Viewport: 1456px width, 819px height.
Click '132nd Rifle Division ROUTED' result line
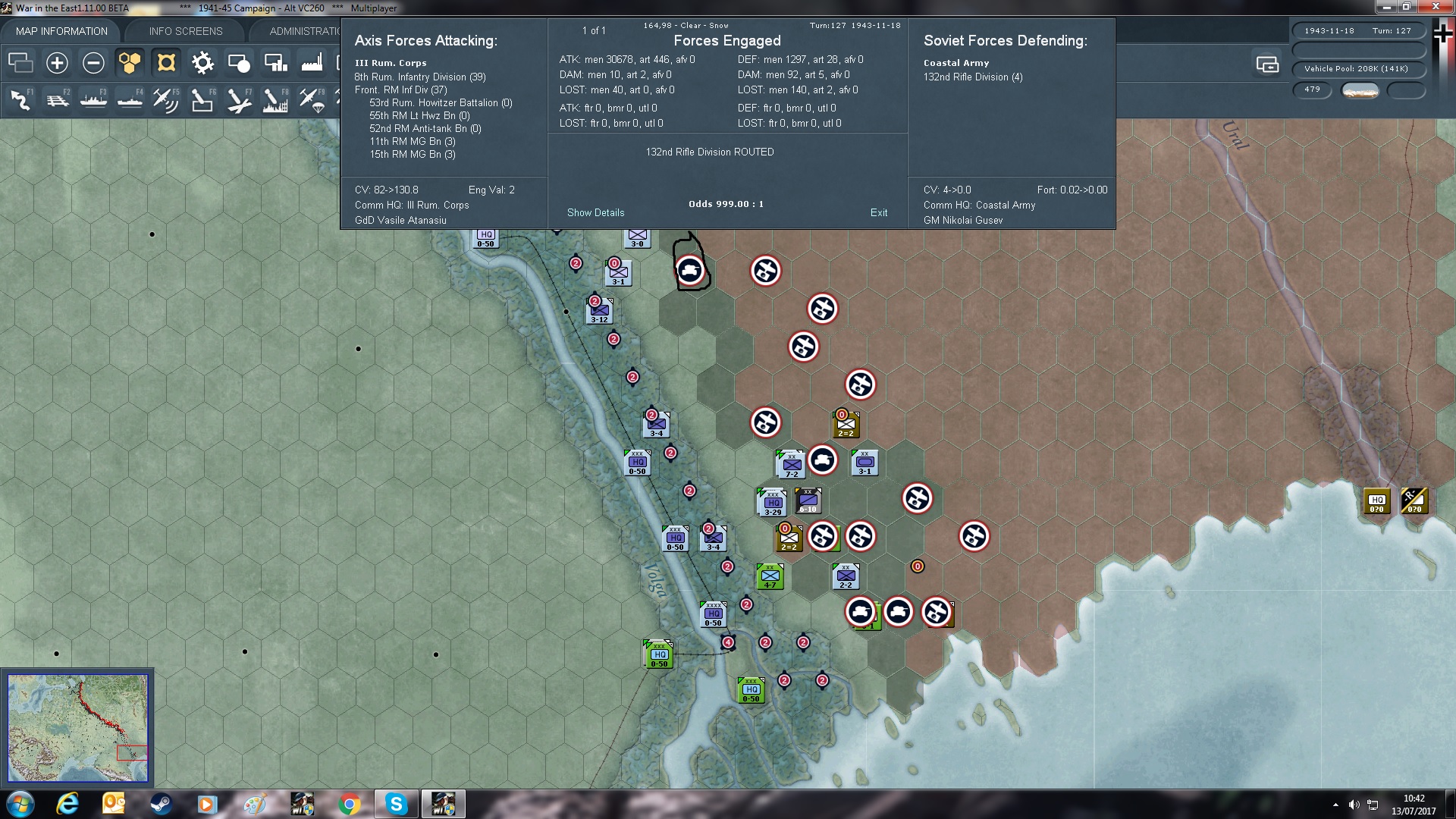pos(710,152)
